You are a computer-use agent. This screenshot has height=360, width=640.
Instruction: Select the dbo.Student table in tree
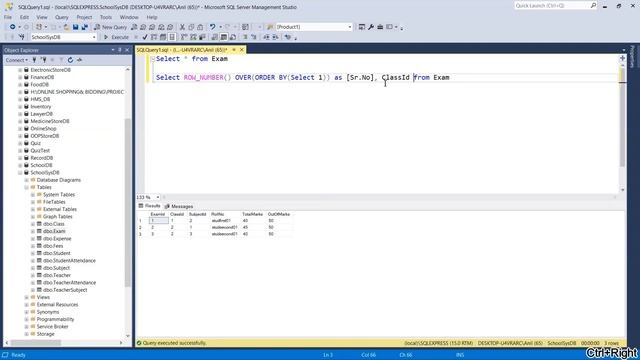point(57,253)
